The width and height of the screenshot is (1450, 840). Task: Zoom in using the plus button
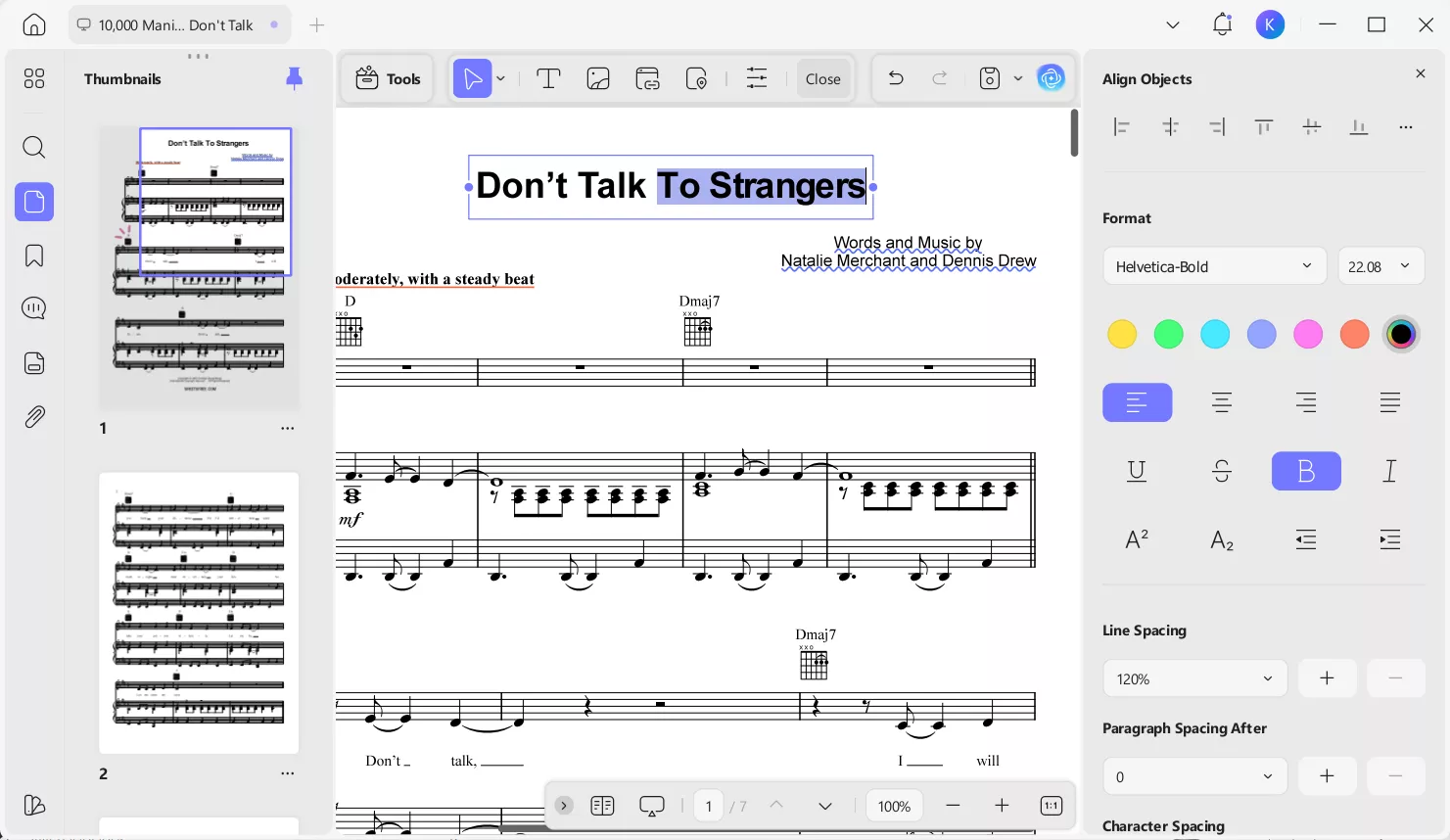click(1002, 805)
